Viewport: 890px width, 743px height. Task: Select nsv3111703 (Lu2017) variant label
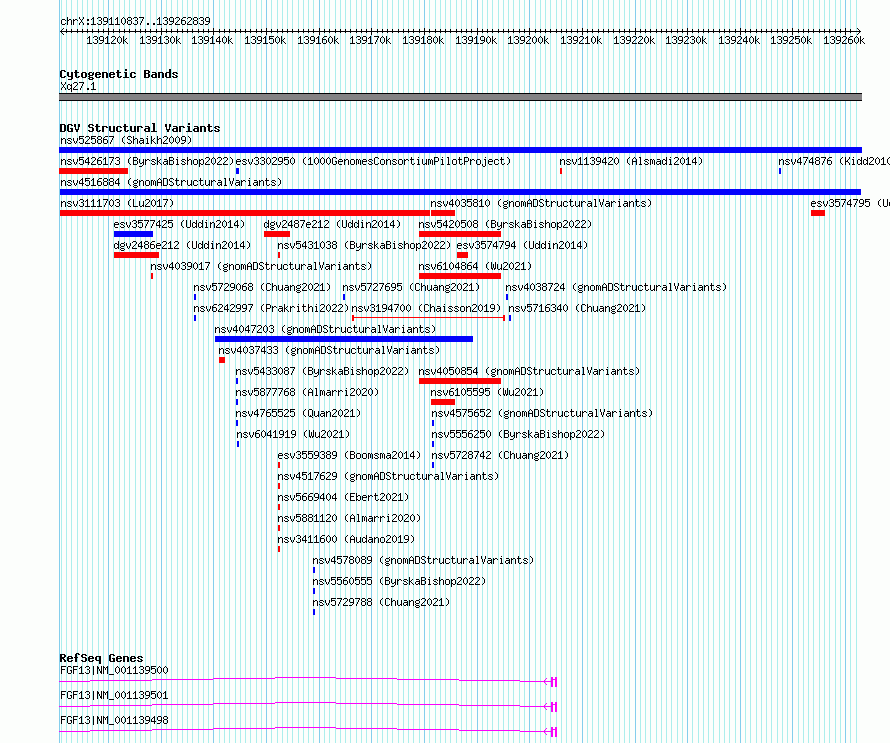117,203
